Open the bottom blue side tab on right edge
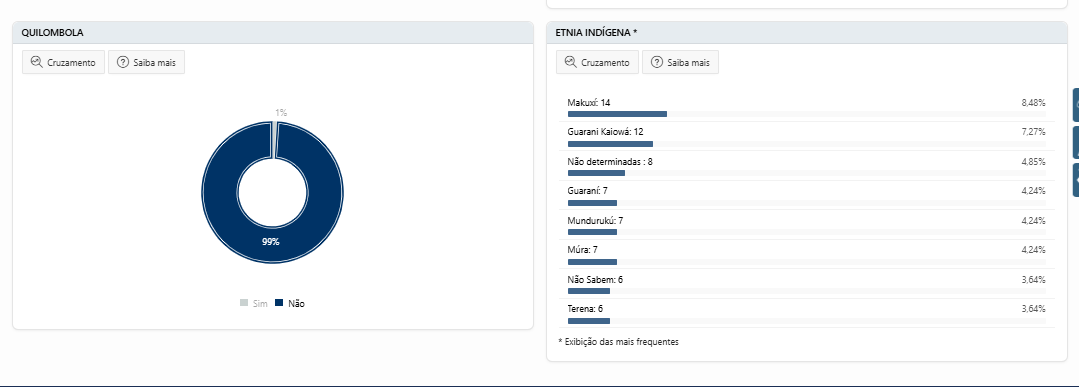 1076,180
